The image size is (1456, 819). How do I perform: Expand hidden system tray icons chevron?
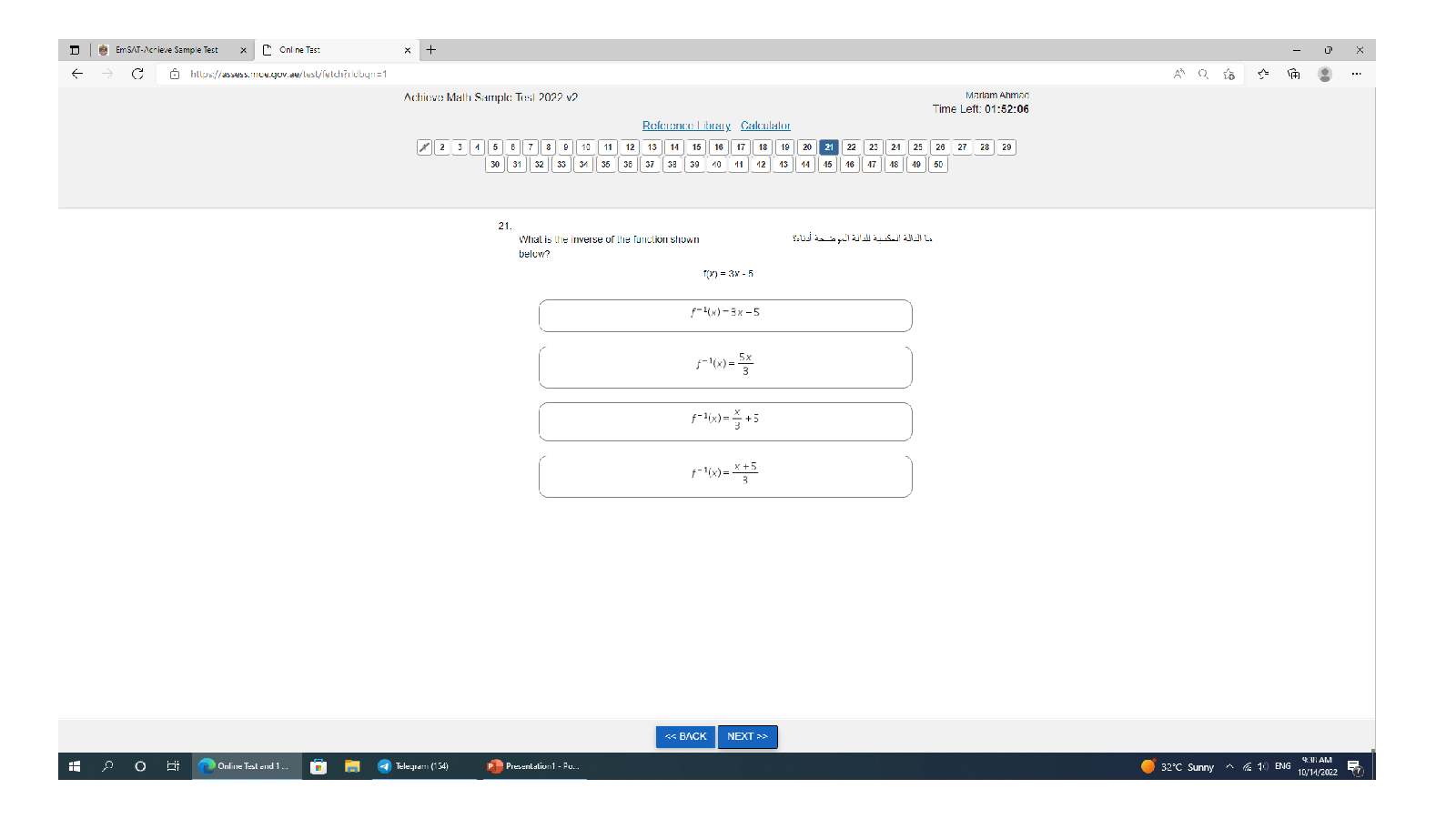1229,766
